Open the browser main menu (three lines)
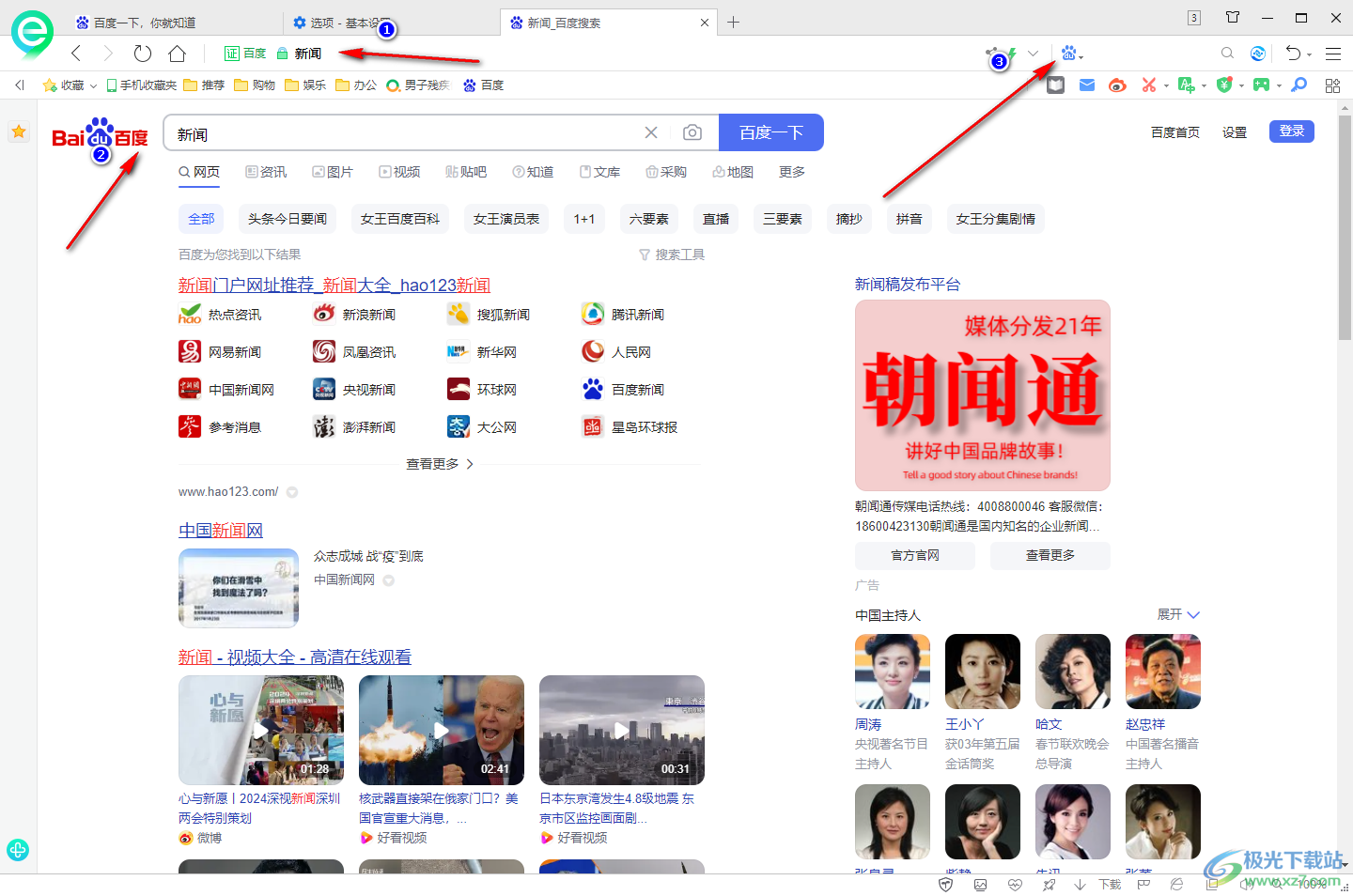Screen dimensions: 1353x896 (x=1333, y=54)
